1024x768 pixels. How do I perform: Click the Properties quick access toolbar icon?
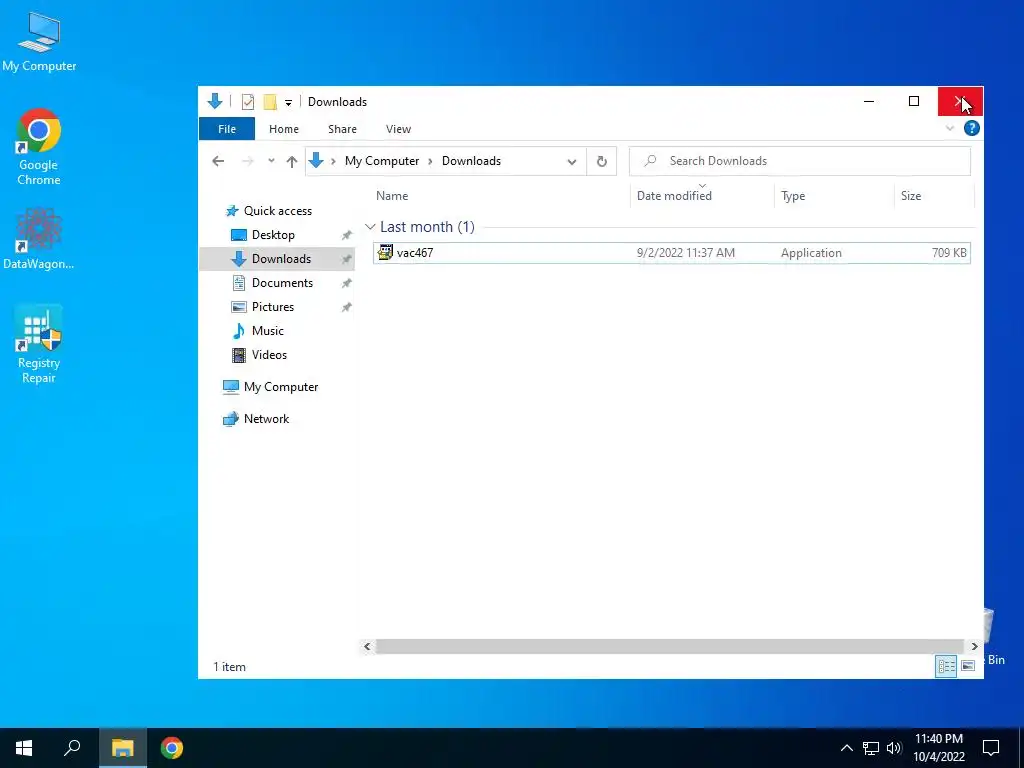coord(248,102)
